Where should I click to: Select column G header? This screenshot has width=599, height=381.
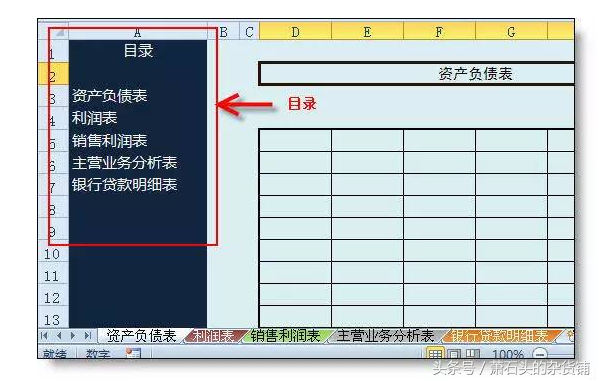511,32
